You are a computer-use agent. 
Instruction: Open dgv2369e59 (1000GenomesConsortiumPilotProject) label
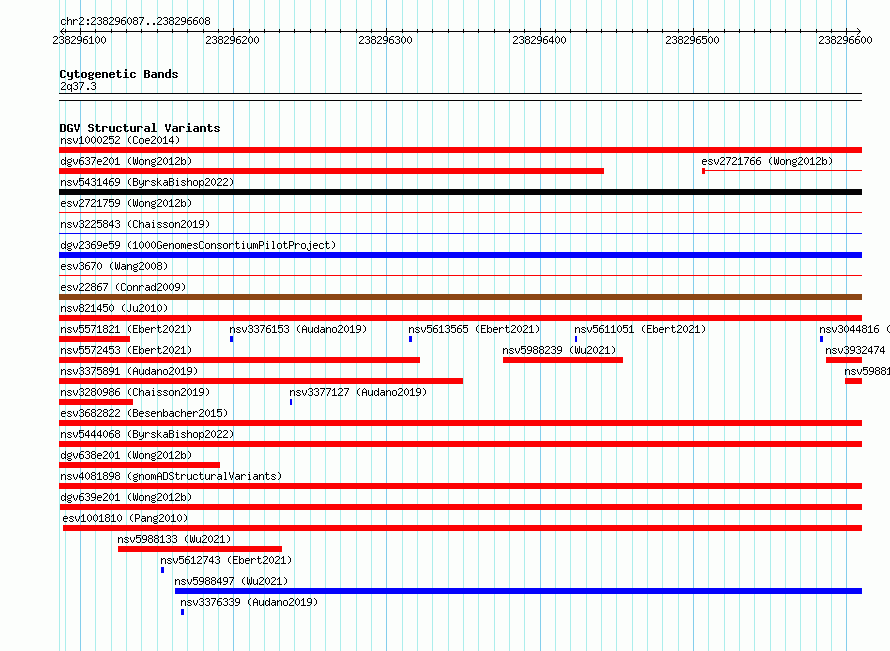coord(198,245)
